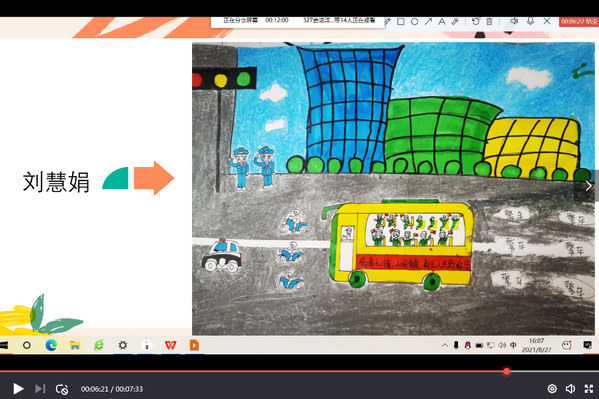This screenshot has height=399, width=599.
Task: Open the taskbar date and time
Action: 536,345
